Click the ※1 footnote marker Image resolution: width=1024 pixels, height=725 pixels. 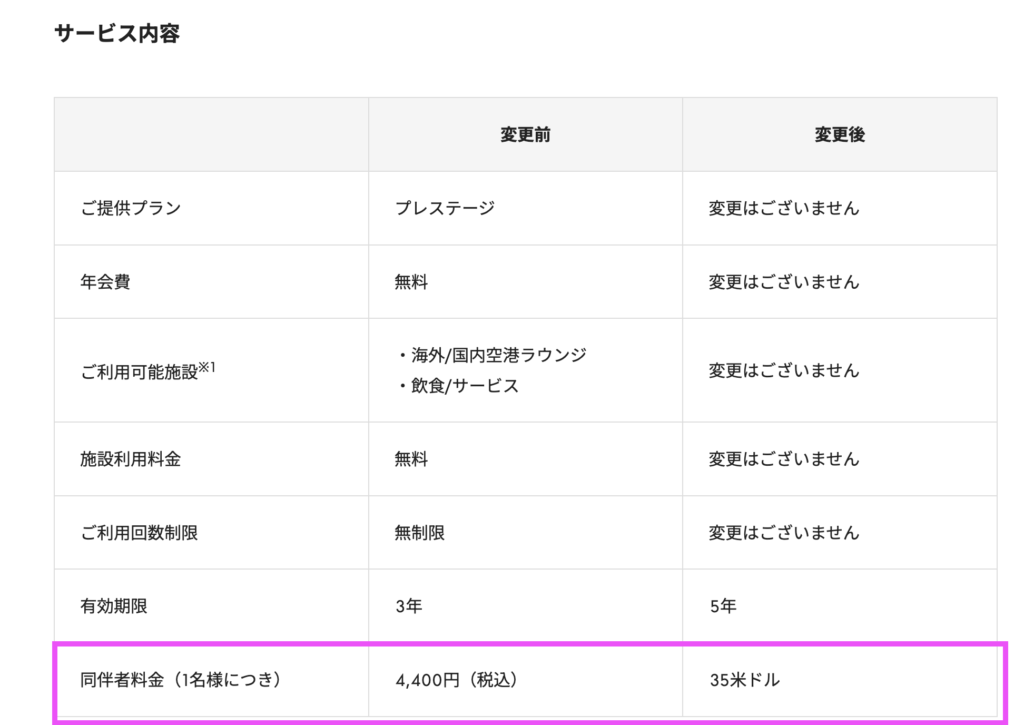[207, 366]
